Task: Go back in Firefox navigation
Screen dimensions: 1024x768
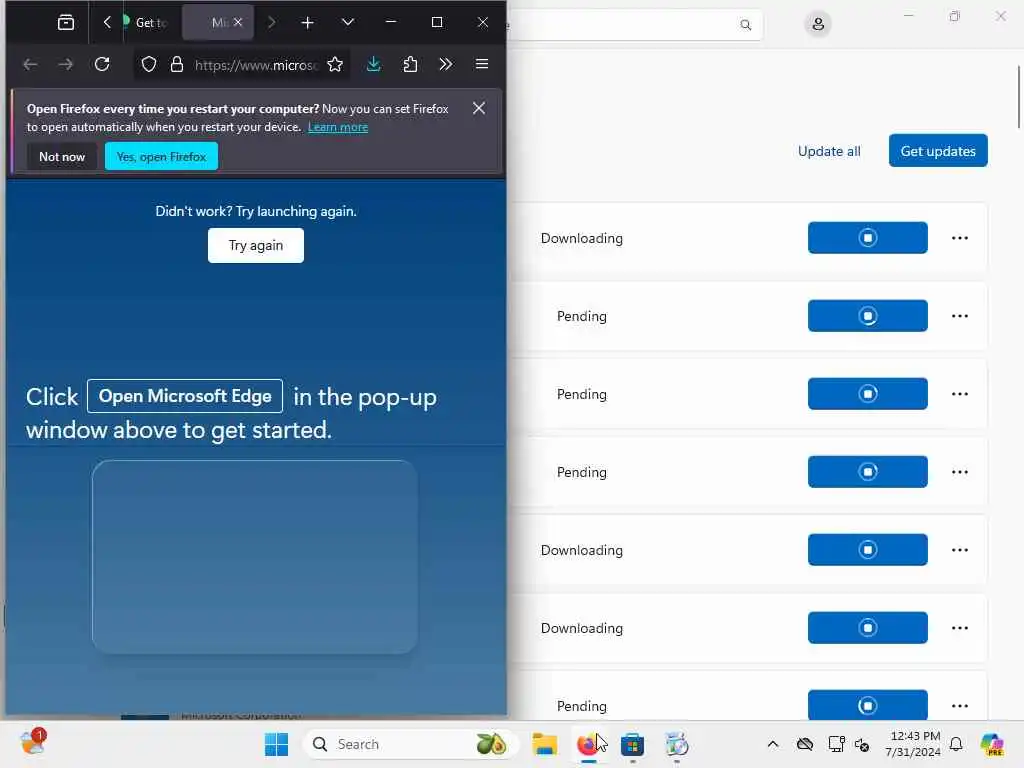Action: point(30,64)
